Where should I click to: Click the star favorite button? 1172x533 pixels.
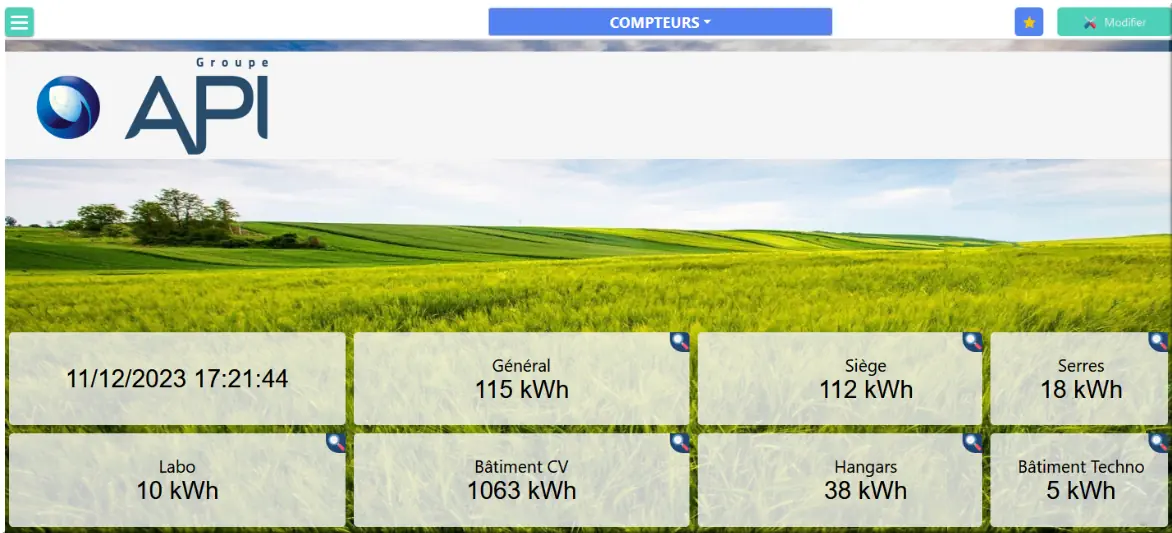pos(1028,22)
